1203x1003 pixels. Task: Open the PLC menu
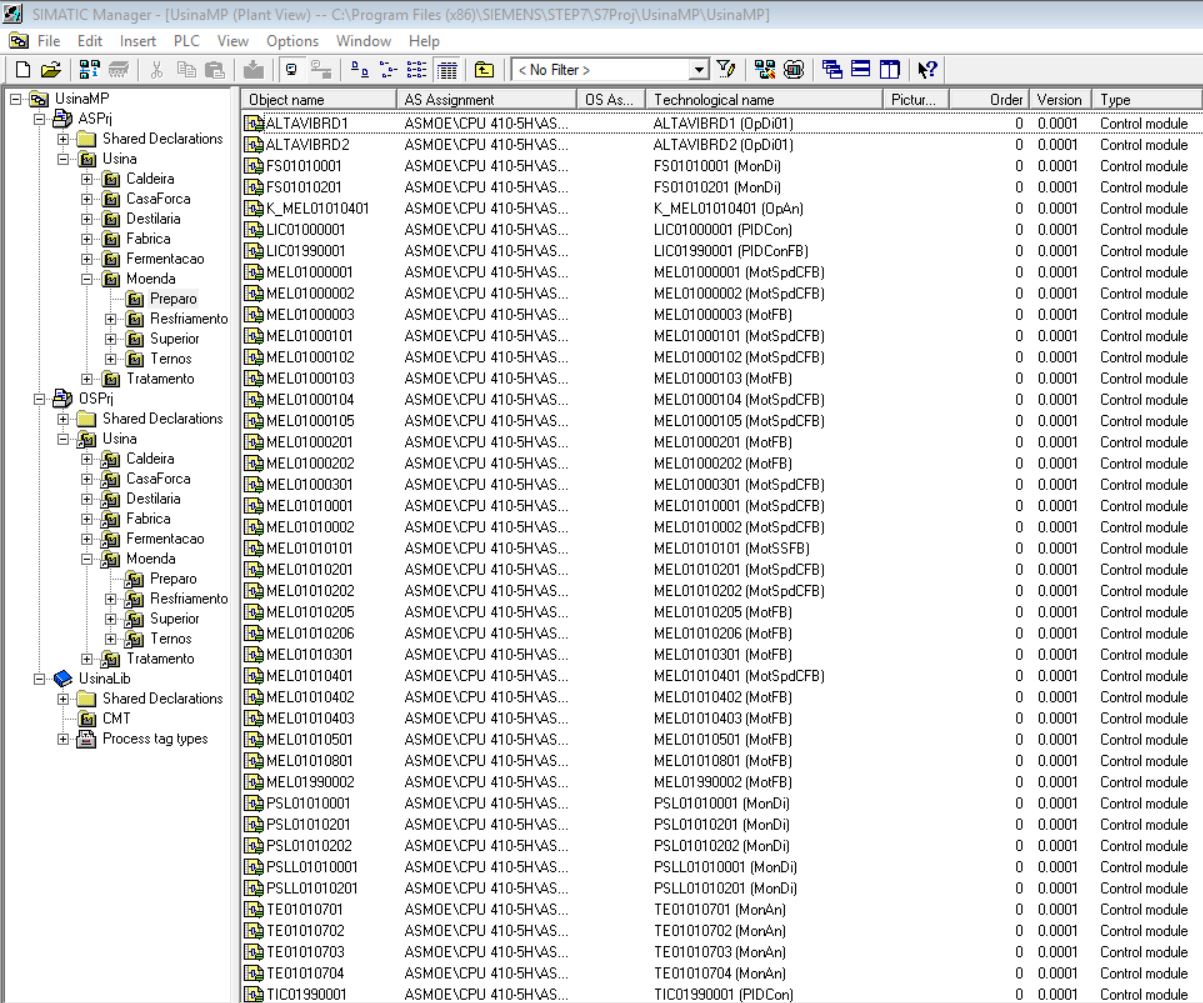[x=187, y=41]
